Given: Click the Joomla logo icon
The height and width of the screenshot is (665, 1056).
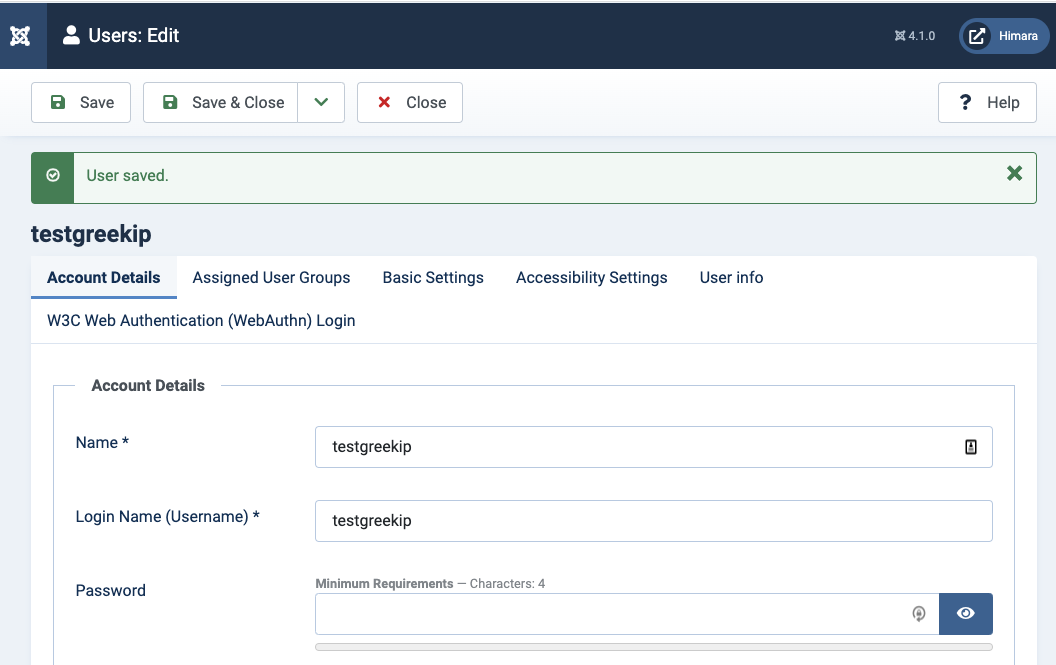Looking at the screenshot, I should [x=20, y=36].
